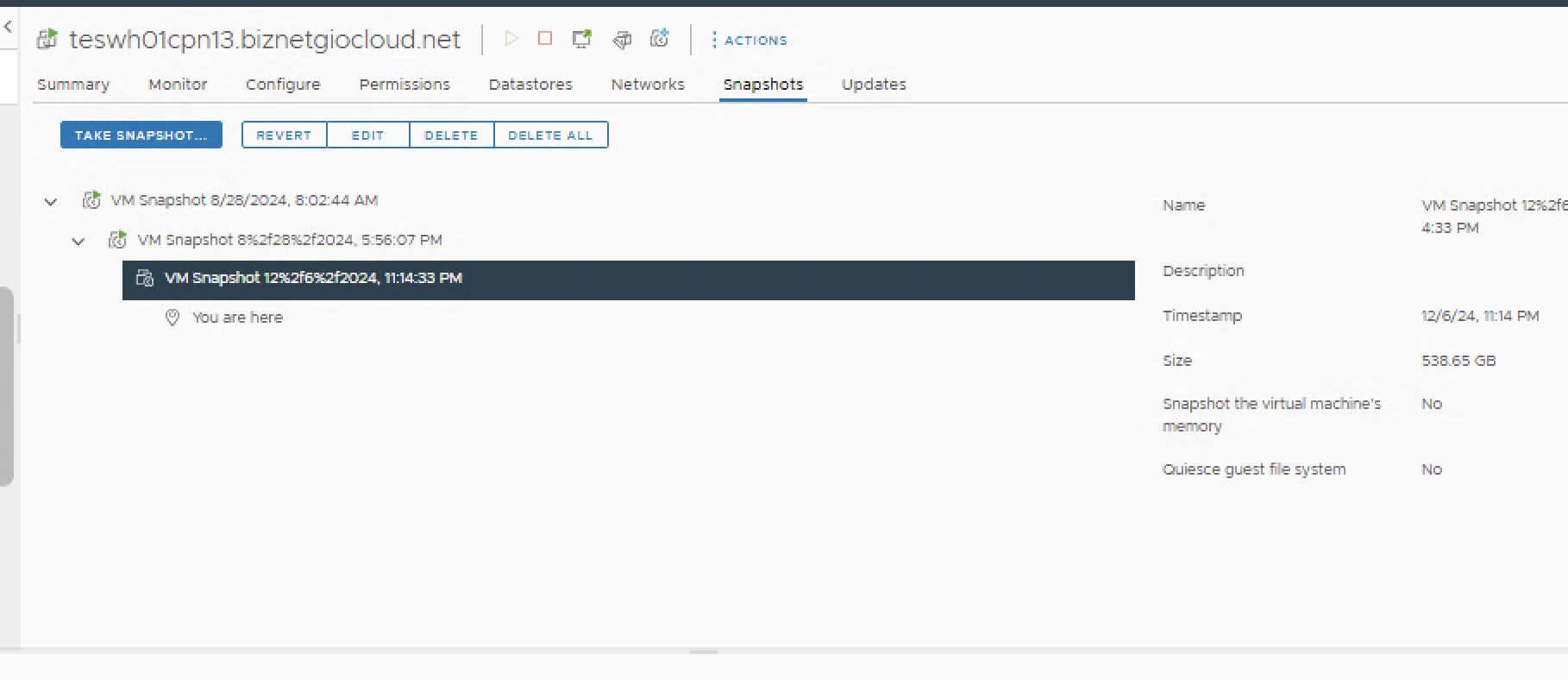Switch to the Summary tab
The height and width of the screenshot is (680, 1568).
point(73,85)
